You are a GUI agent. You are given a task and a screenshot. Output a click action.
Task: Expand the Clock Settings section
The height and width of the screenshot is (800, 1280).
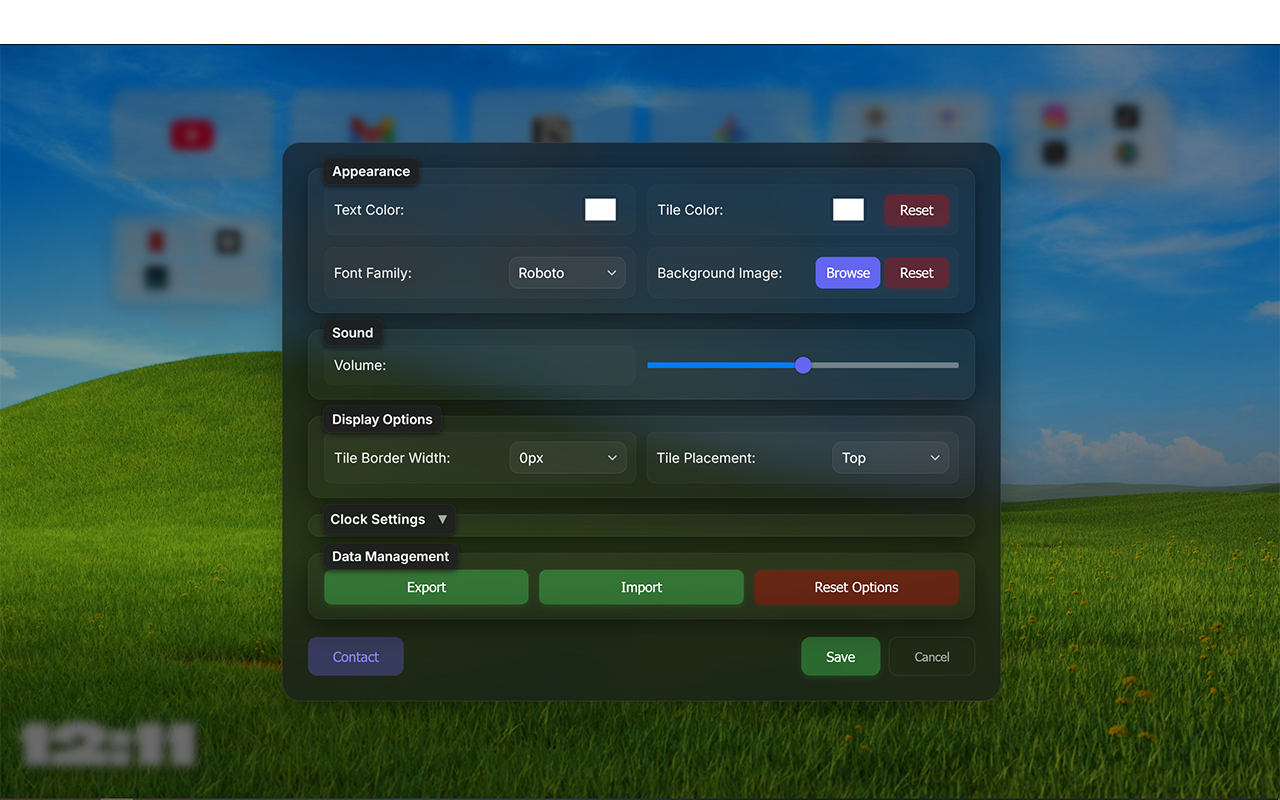388,519
